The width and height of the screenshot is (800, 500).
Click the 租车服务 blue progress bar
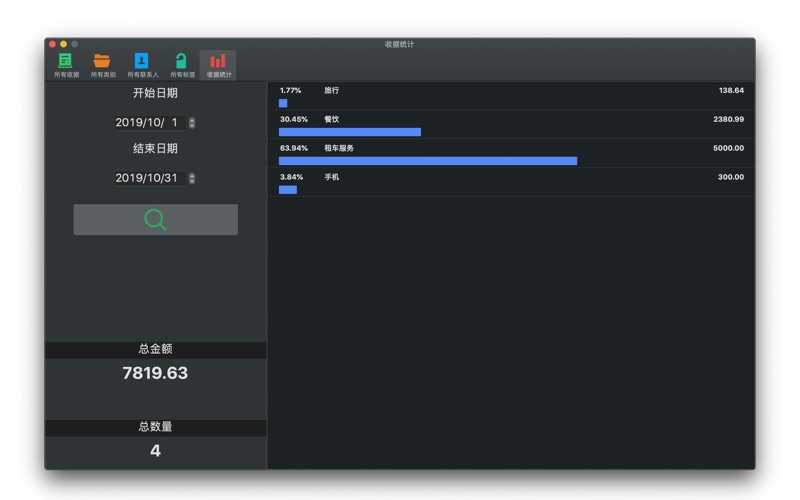[x=427, y=161]
